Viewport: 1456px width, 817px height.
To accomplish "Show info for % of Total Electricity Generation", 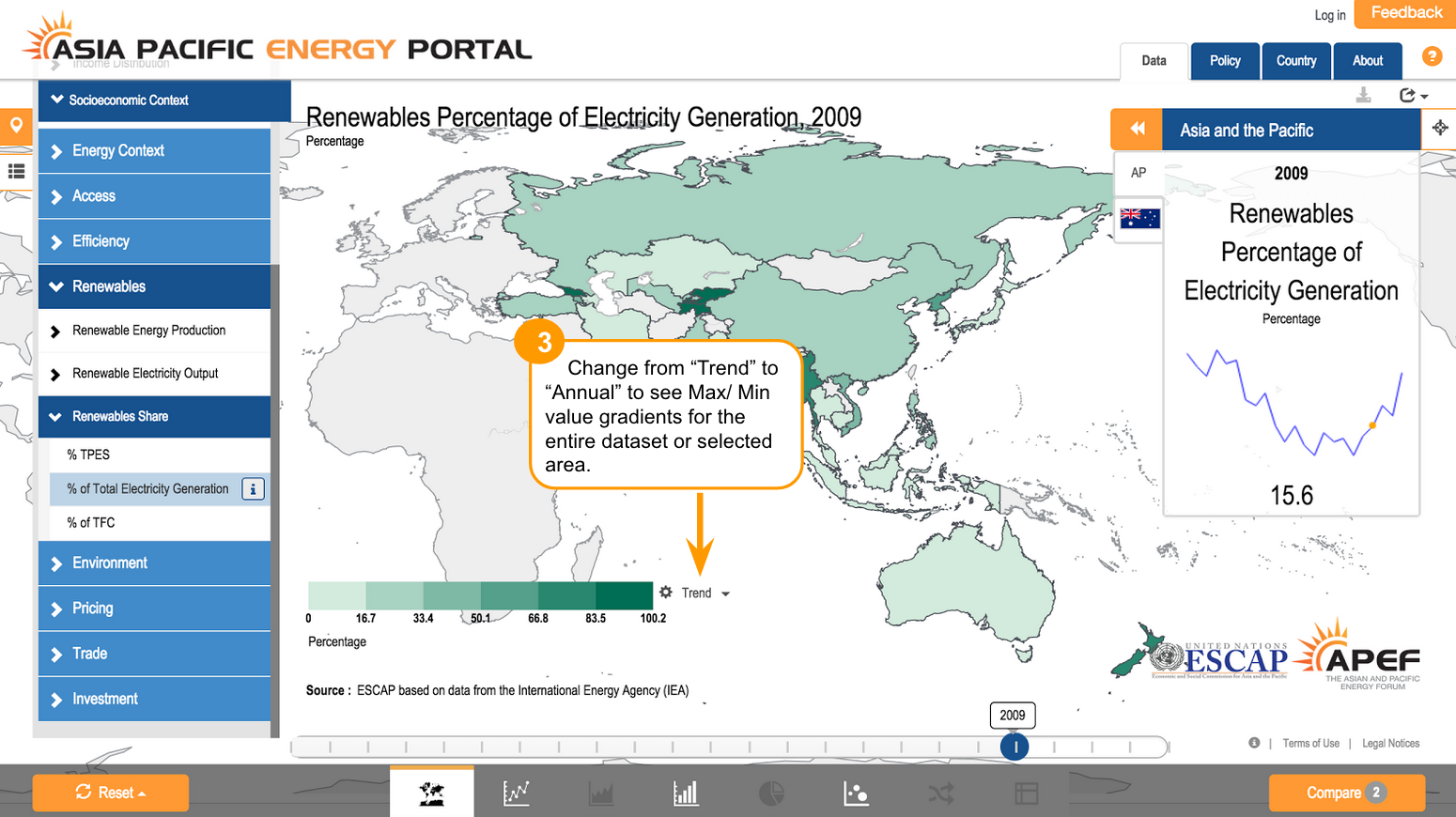I will coord(253,489).
